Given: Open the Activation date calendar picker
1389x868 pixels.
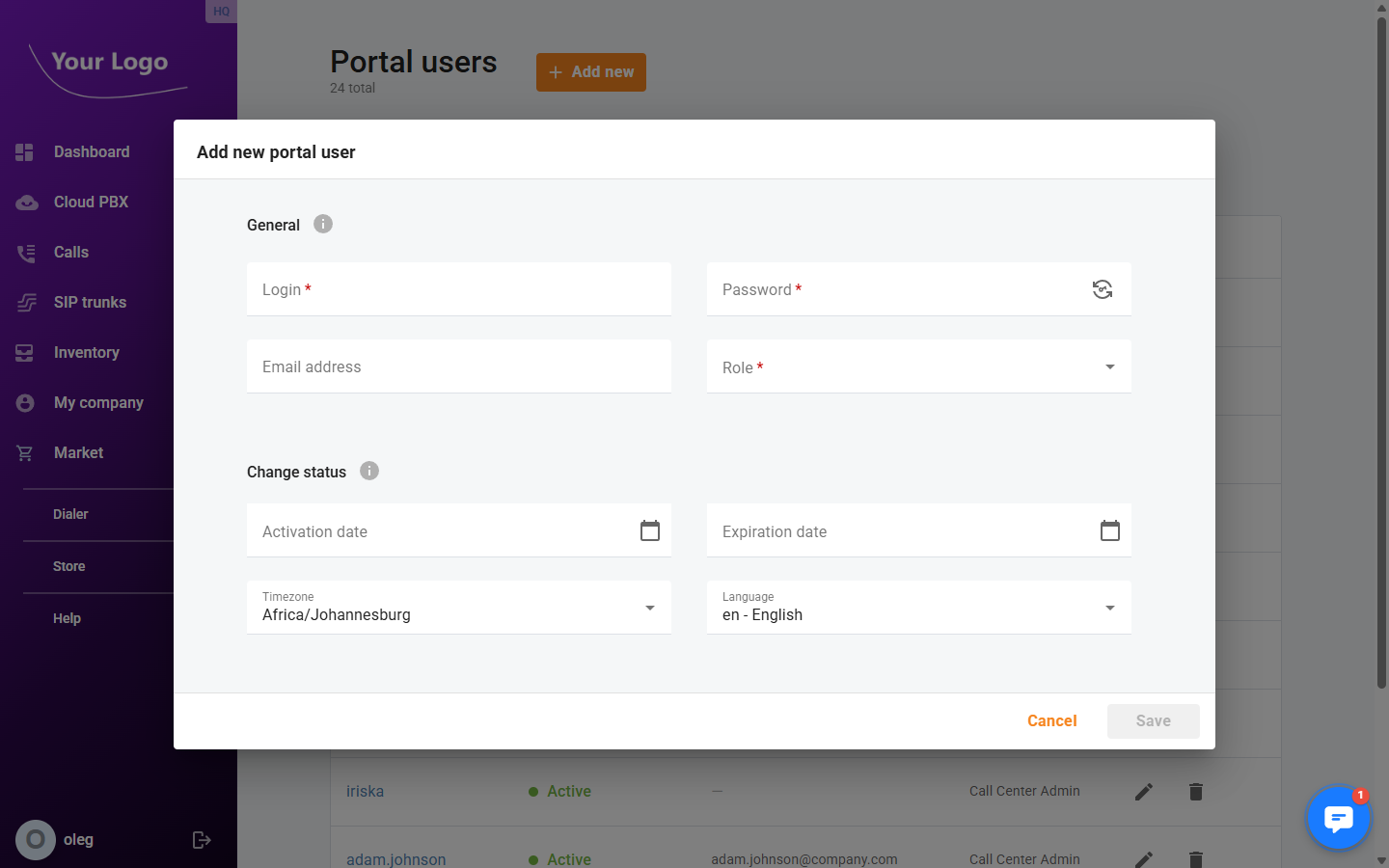Looking at the screenshot, I should pyautogui.click(x=649, y=529).
